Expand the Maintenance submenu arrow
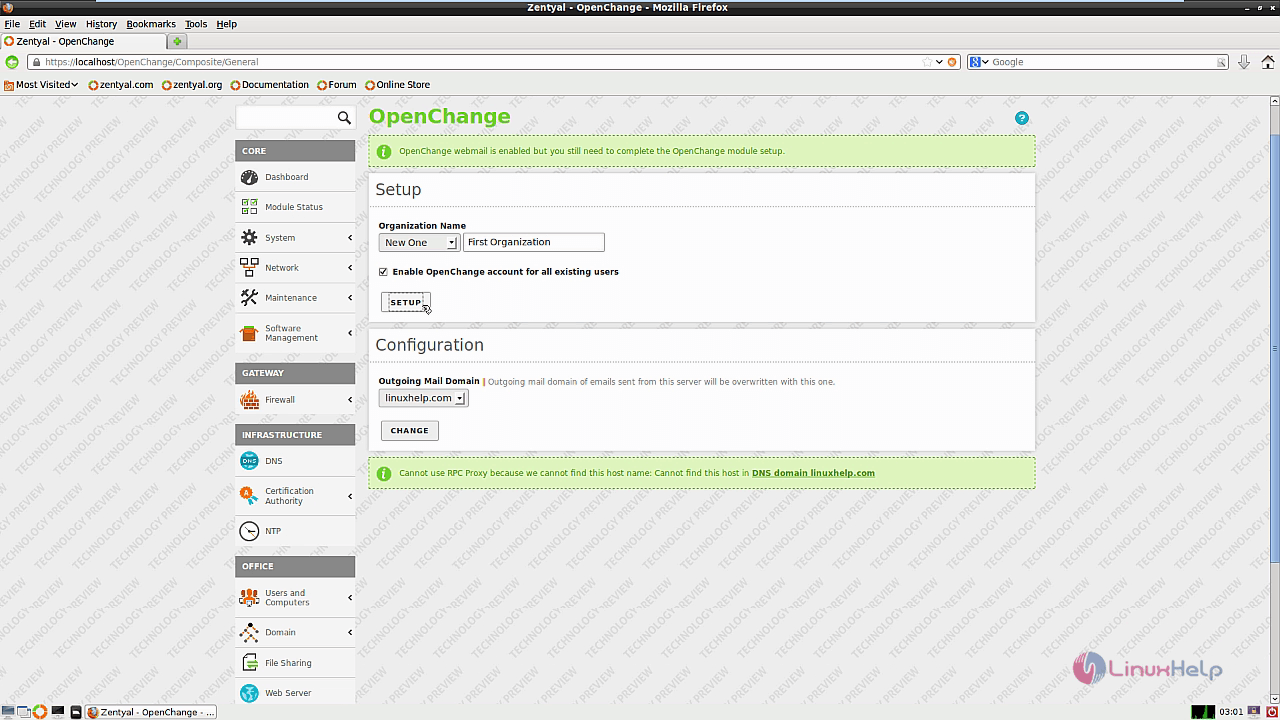1280x720 pixels. (x=350, y=298)
